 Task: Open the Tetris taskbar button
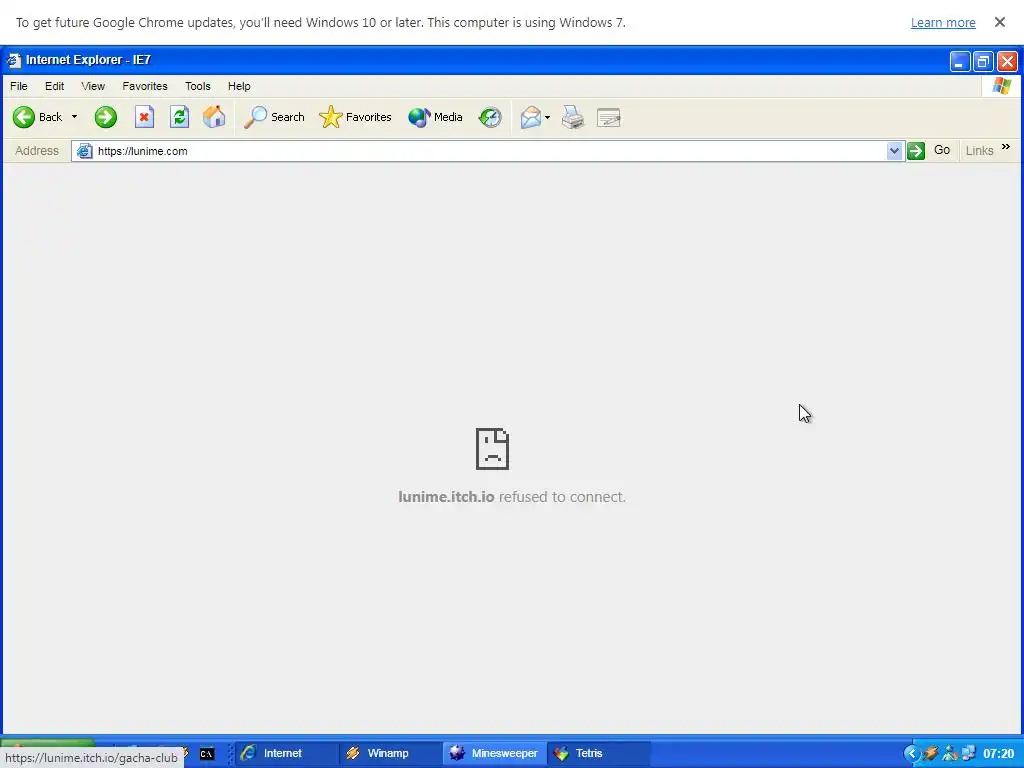coord(599,753)
